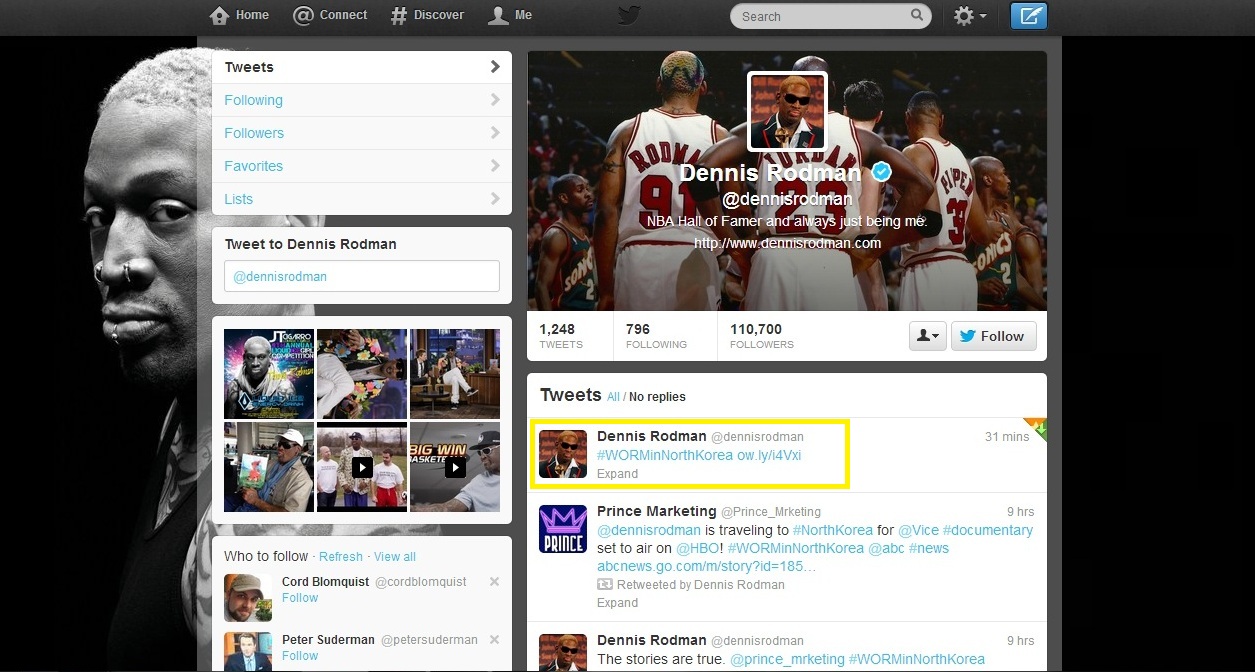Viewport: 1255px width, 672px height.
Task: Open the Connect tab
Action: pyautogui.click(x=330, y=16)
